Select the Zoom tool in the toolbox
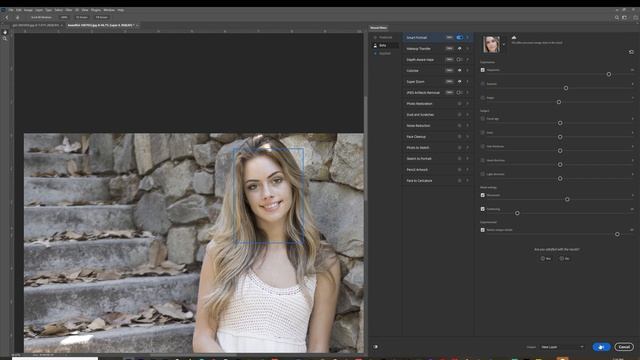 tap(5, 39)
